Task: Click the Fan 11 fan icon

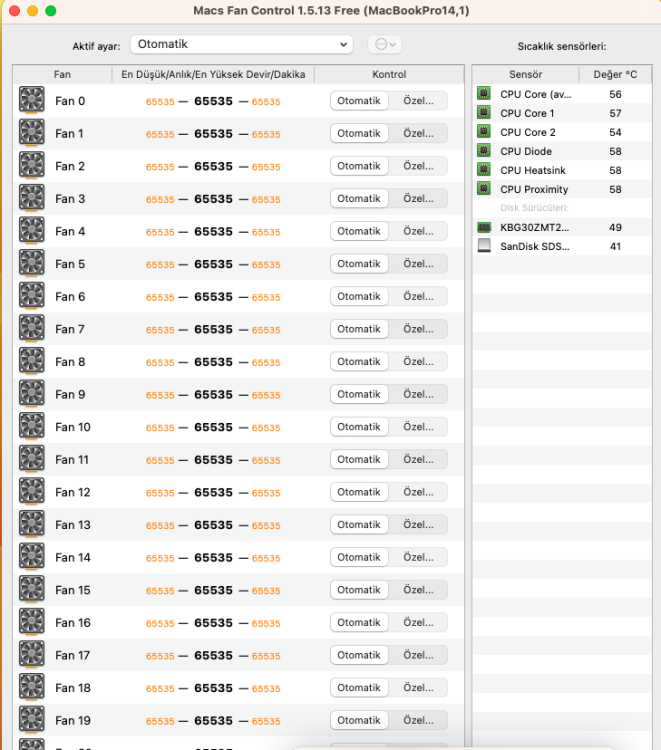Action: coord(32,458)
